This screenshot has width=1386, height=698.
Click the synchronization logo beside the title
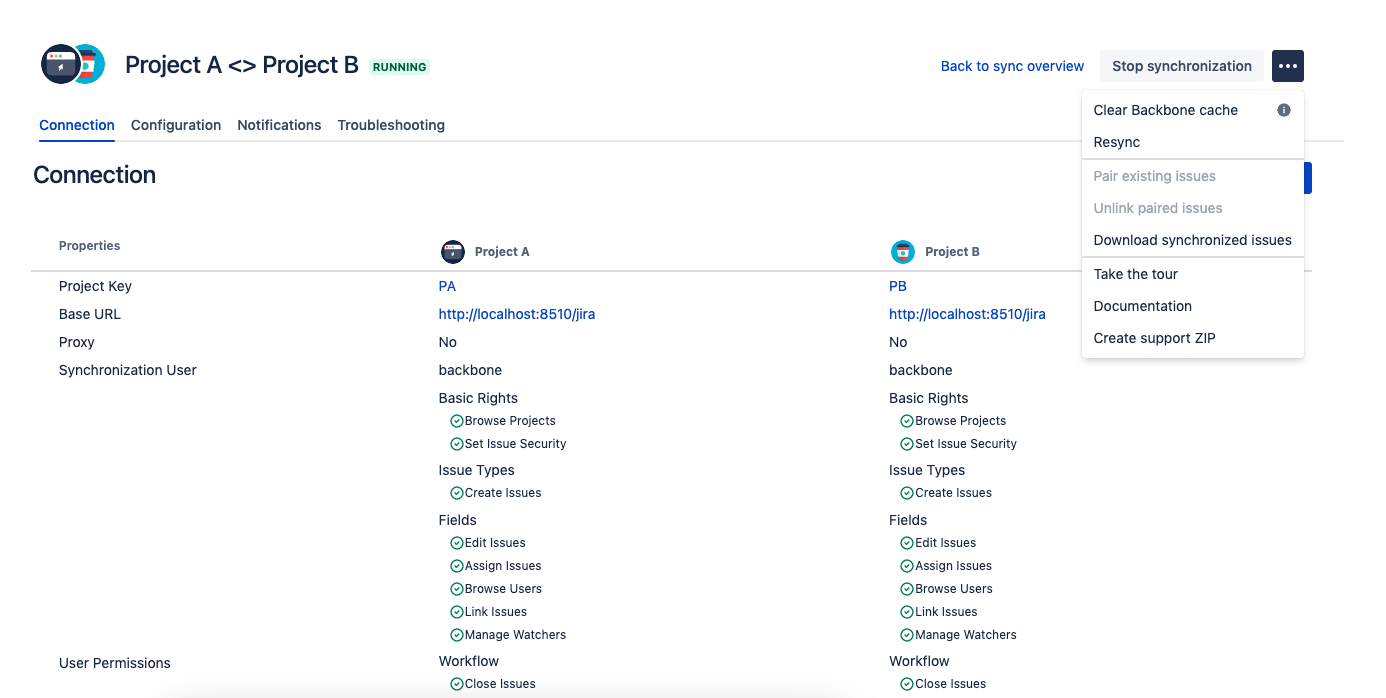coord(73,65)
